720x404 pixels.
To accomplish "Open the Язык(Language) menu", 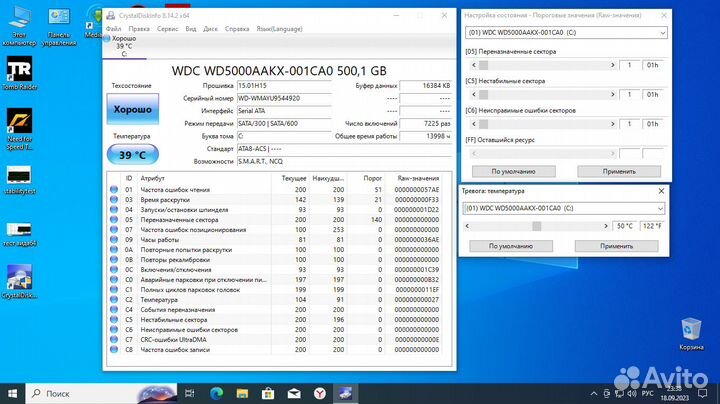I will click(279, 28).
